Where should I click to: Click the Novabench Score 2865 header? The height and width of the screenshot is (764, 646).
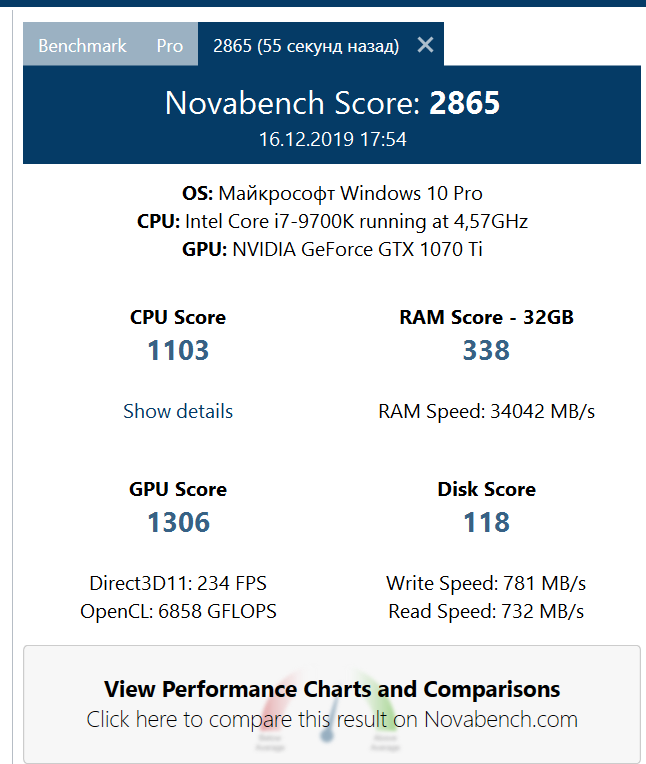pyautogui.click(x=332, y=103)
